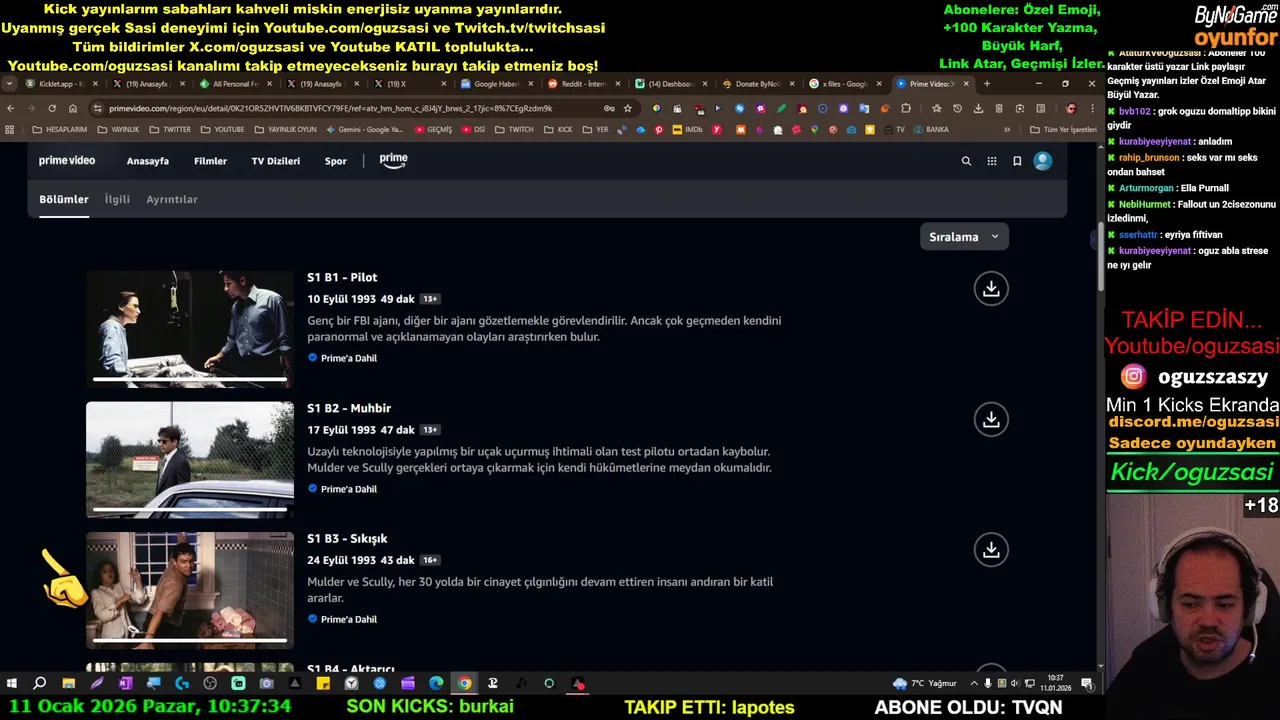This screenshot has height=720, width=1280.
Task: Open Filmler in Prime Video navigation
Action: point(210,161)
